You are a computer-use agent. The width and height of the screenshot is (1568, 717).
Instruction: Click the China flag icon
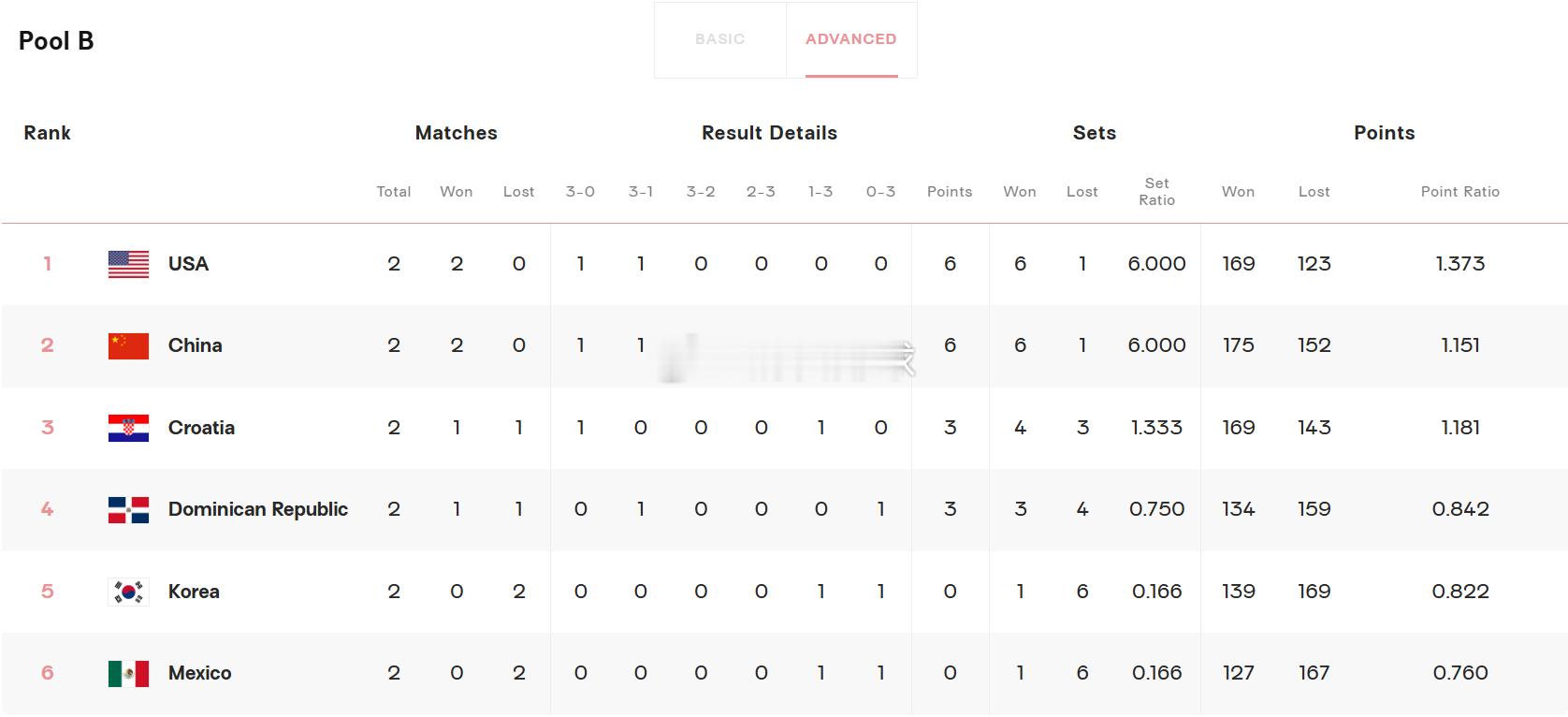(128, 345)
